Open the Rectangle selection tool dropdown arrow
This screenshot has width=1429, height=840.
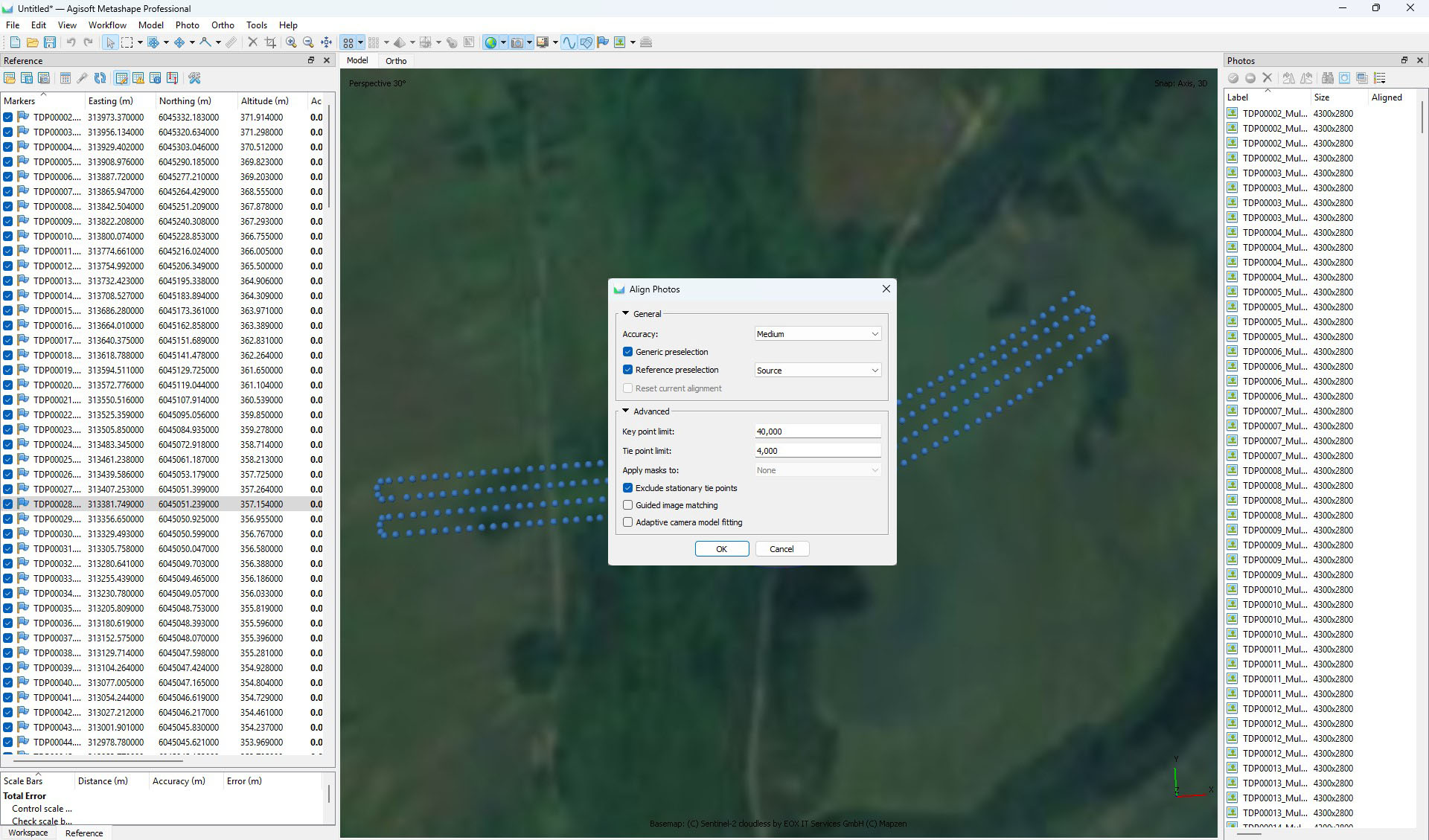pos(140,42)
